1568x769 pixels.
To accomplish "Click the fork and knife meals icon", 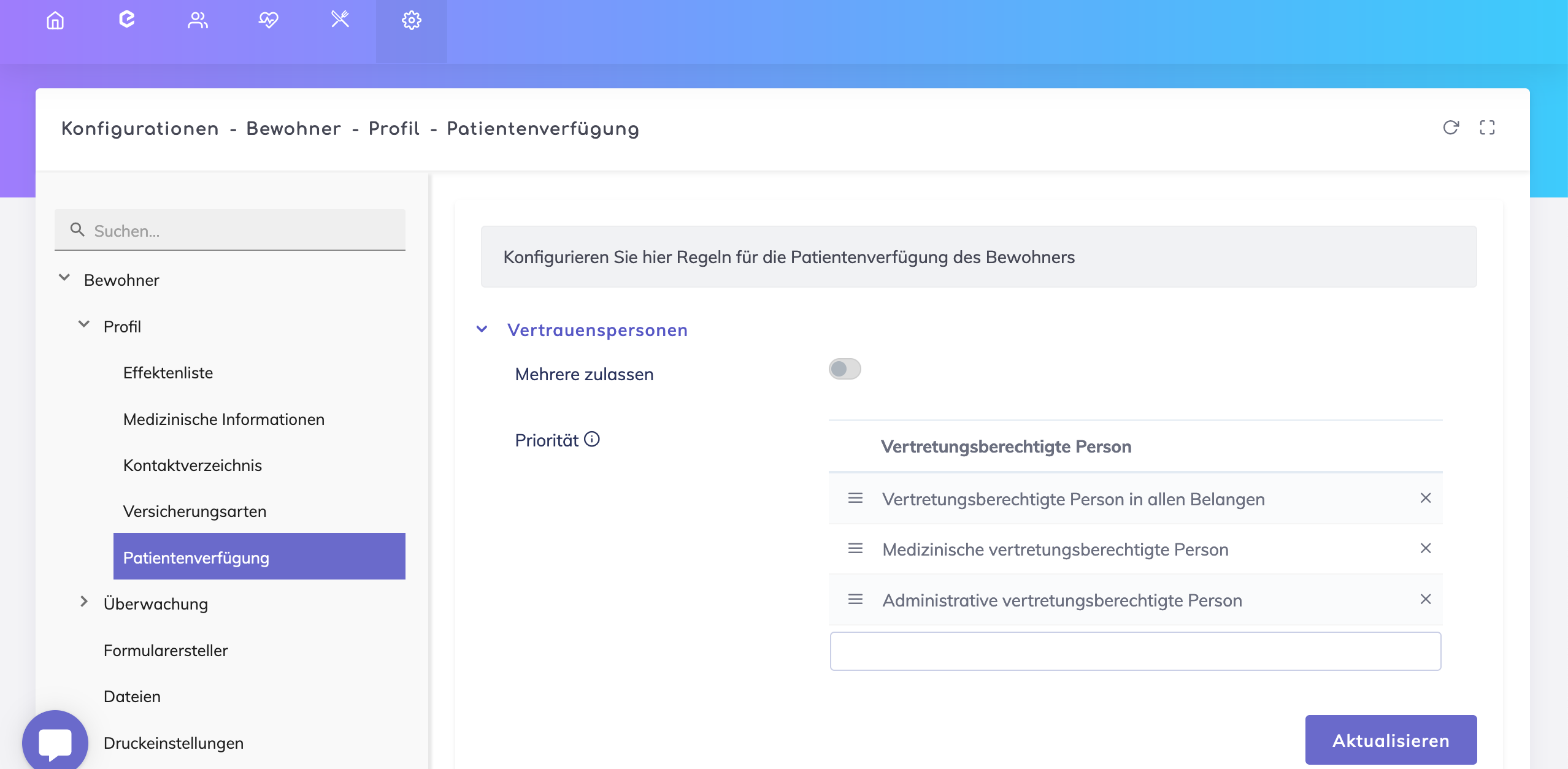I will point(340,20).
